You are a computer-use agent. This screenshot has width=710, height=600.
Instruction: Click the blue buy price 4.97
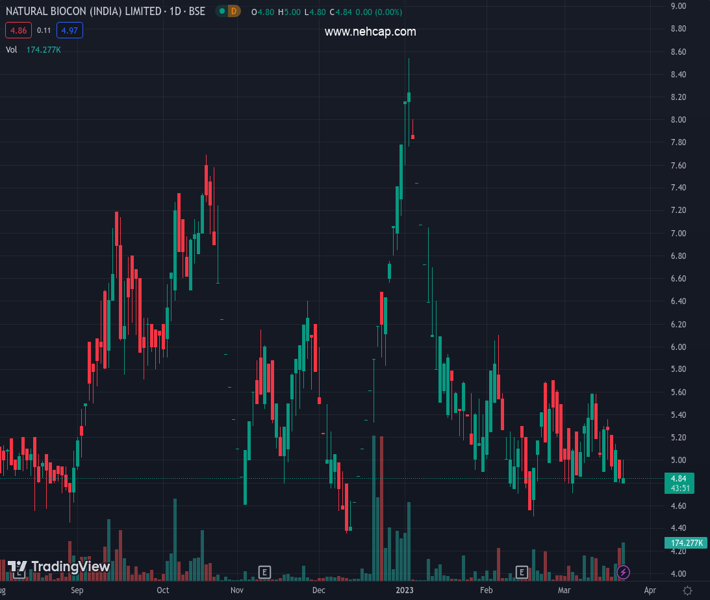(69, 31)
